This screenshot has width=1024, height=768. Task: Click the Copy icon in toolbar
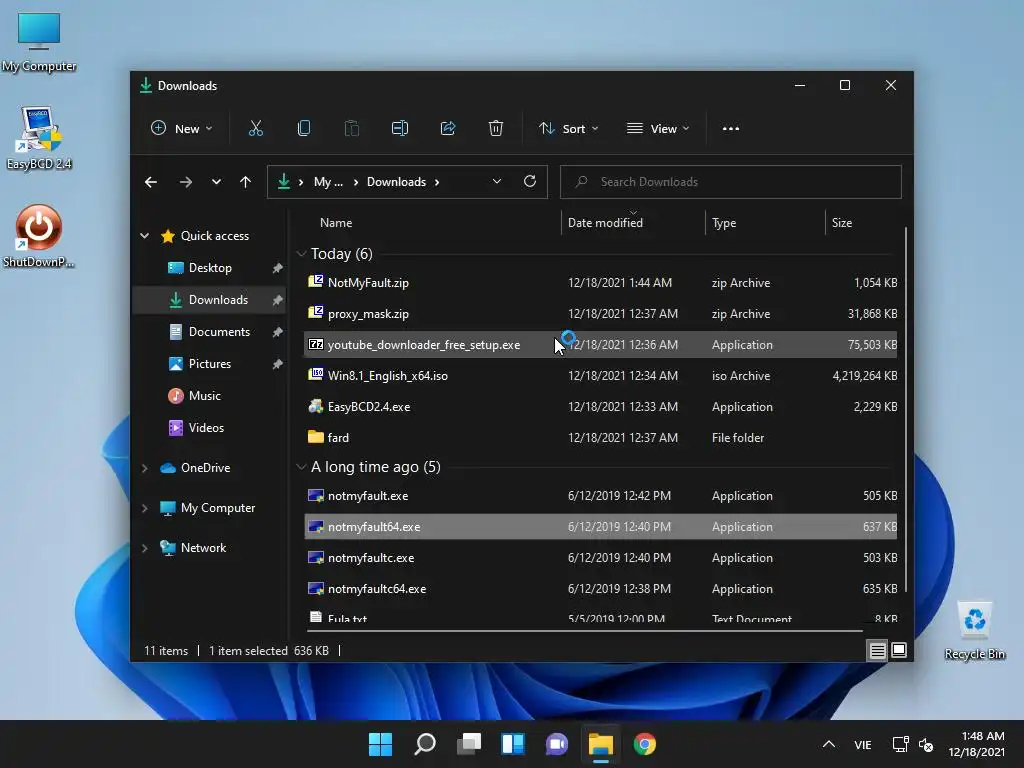(304, 129)
